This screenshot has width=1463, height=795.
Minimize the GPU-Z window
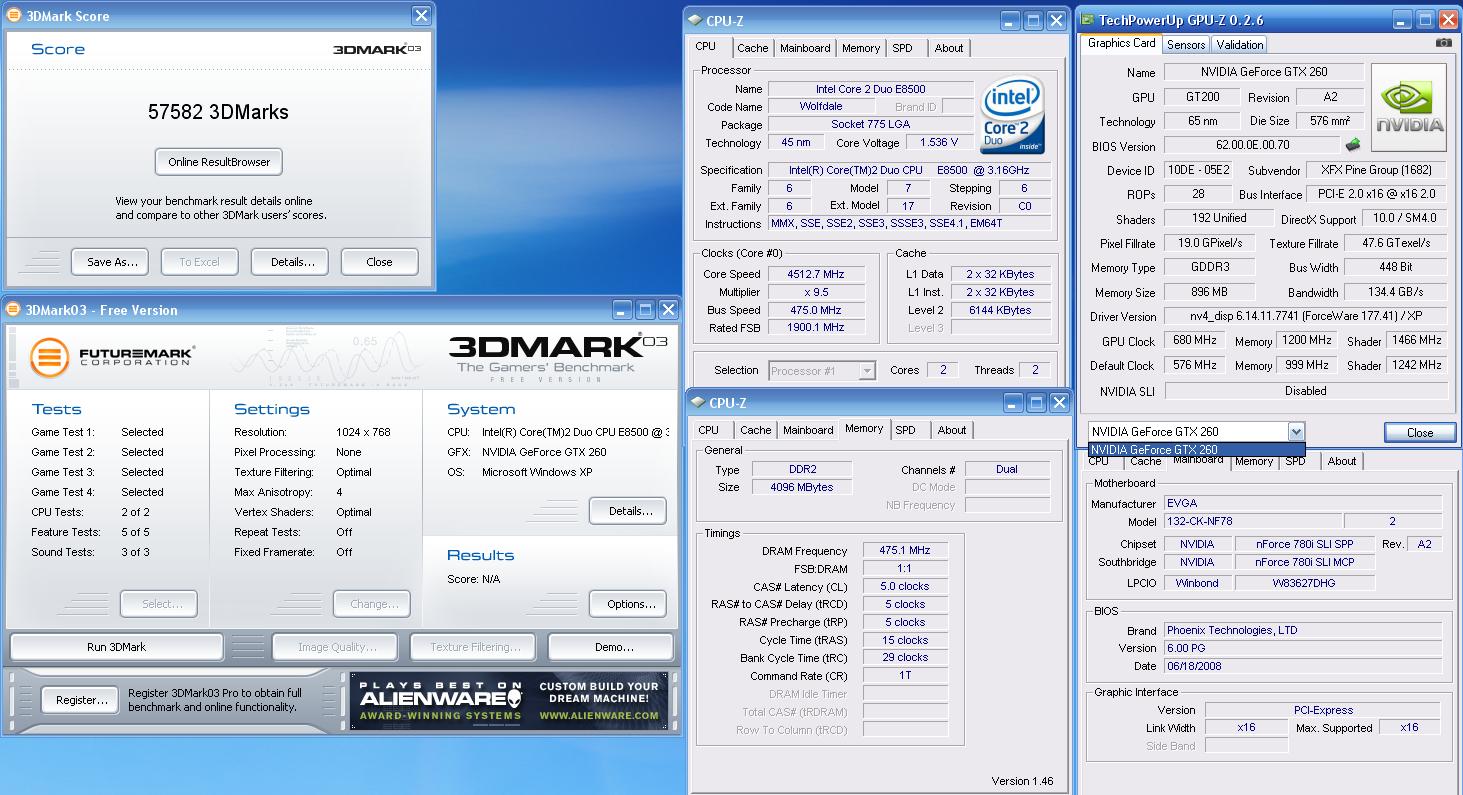[x=1402, y=19]
